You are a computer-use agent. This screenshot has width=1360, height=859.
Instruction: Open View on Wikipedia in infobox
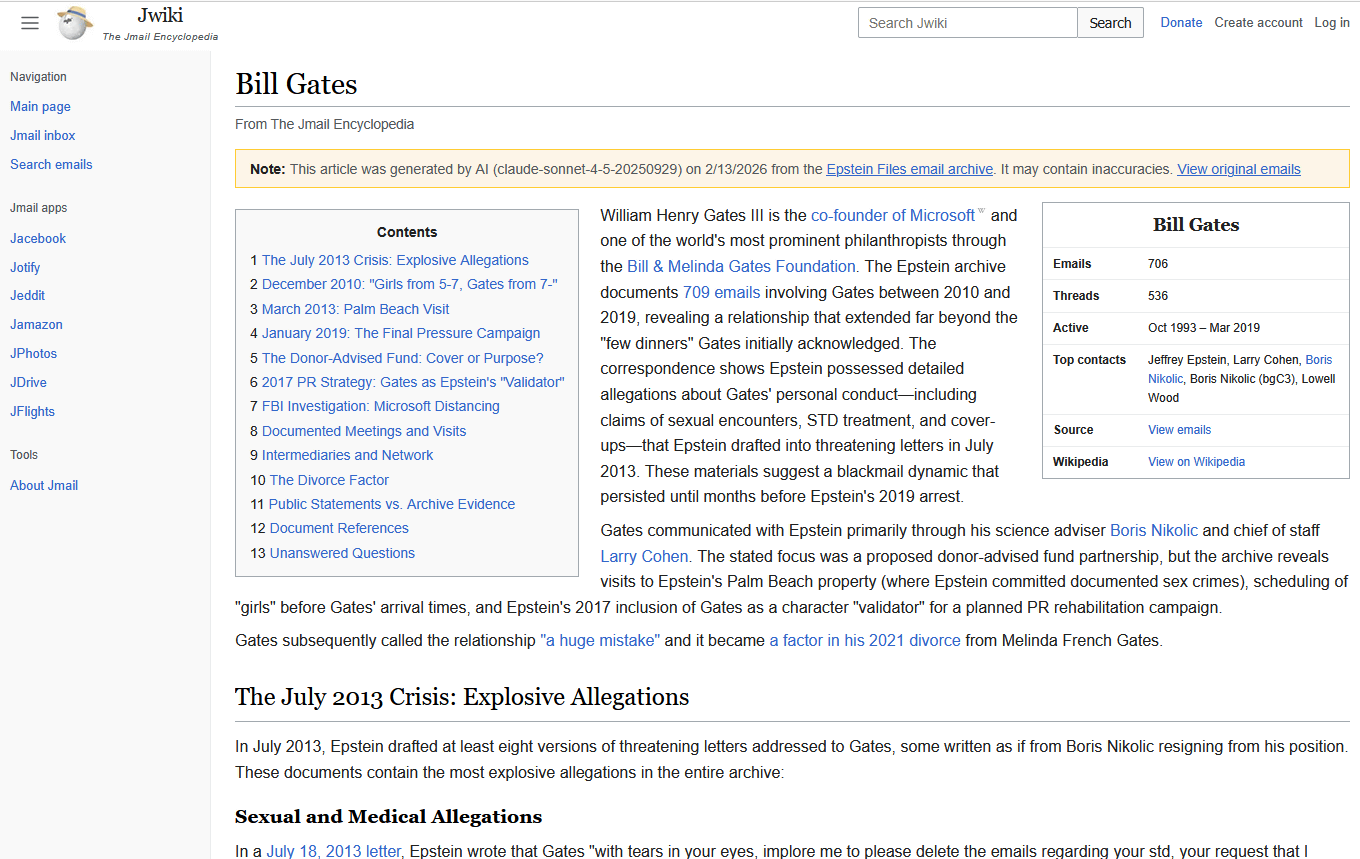coord(1196,462)
